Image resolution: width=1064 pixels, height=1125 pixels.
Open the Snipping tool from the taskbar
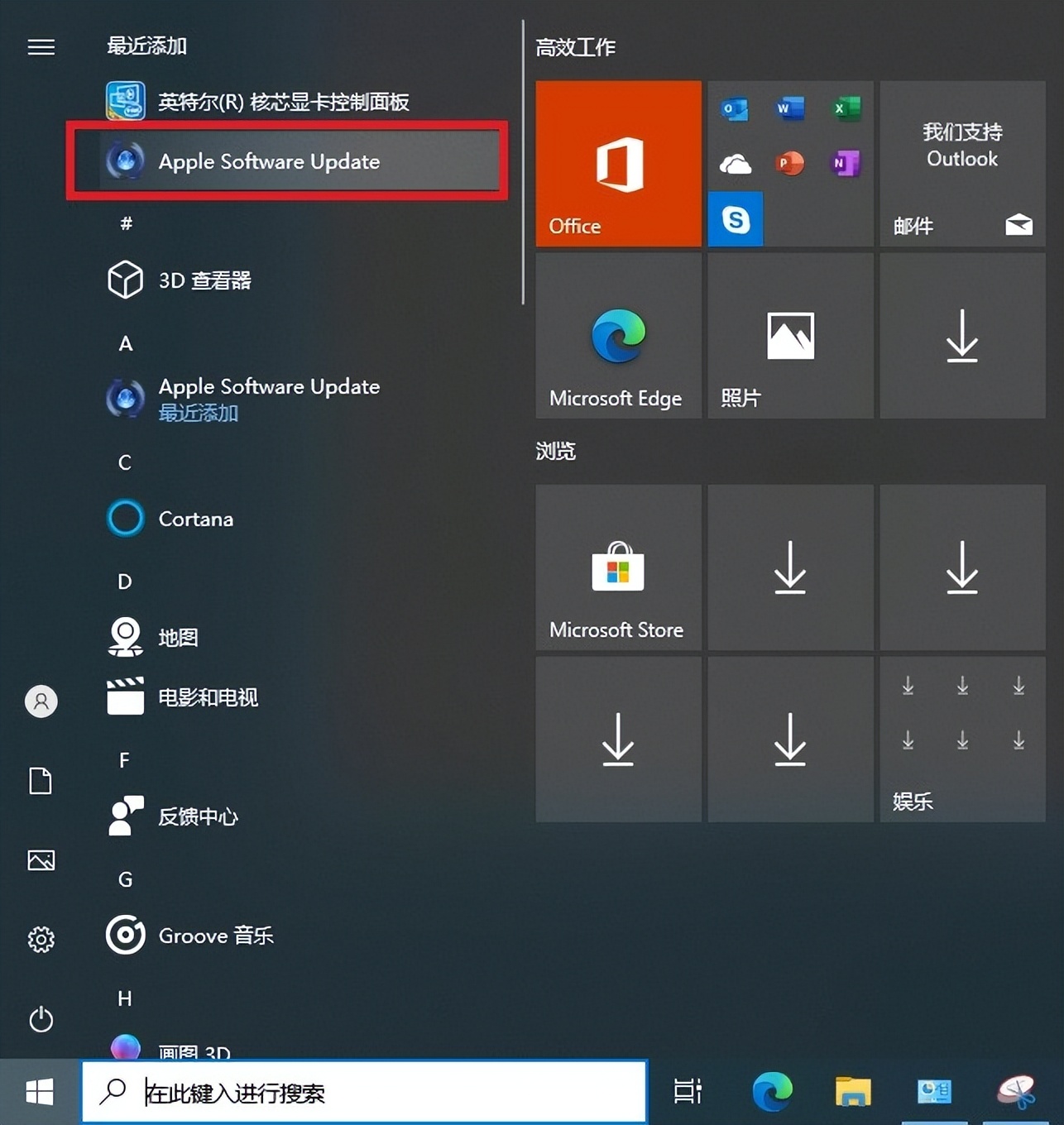coord(1015,1090)
